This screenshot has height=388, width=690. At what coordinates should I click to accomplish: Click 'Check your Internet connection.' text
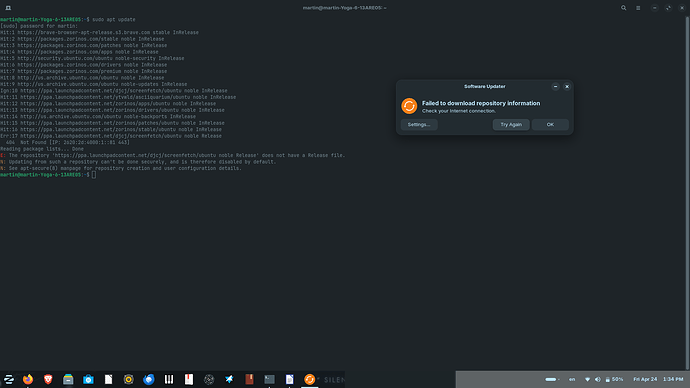459,111
